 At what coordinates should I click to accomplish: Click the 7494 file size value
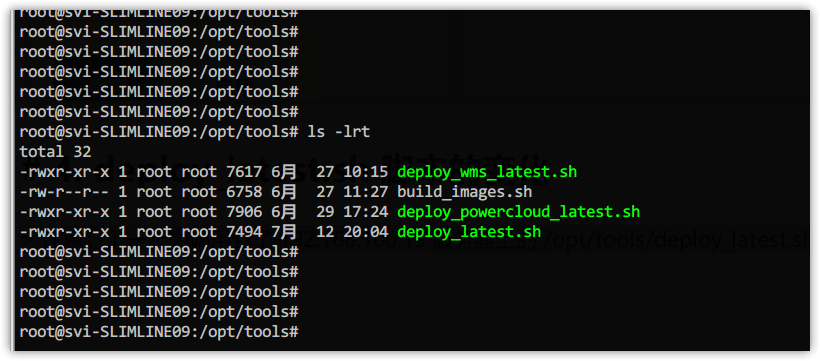click(244, 232)
